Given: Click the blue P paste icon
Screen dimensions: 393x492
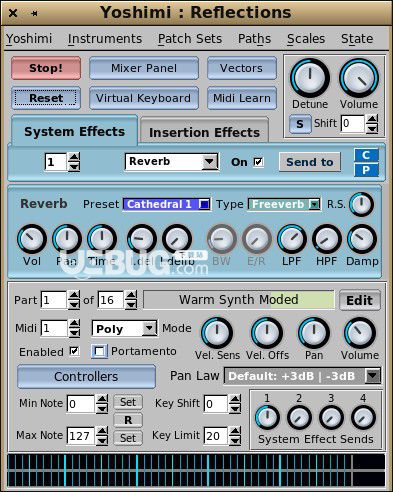Looking at the screenshot, I should point(366,170).
